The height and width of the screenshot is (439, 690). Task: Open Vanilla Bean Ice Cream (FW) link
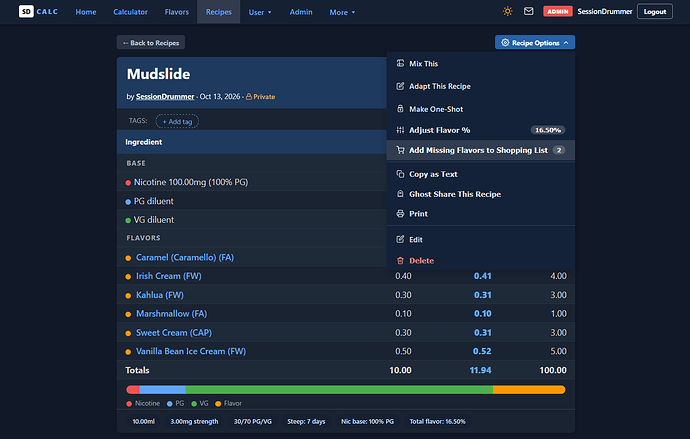[191, 351]
